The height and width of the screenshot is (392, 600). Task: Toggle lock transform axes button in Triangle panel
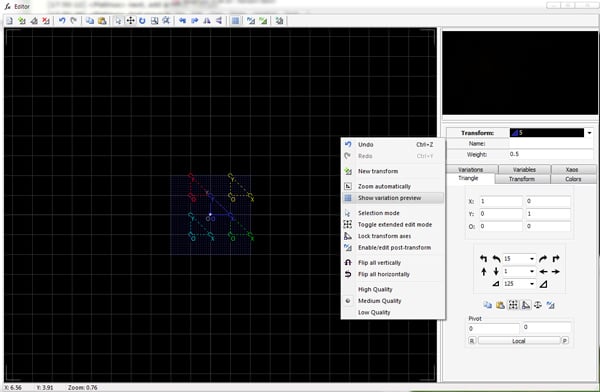point(526,305)
